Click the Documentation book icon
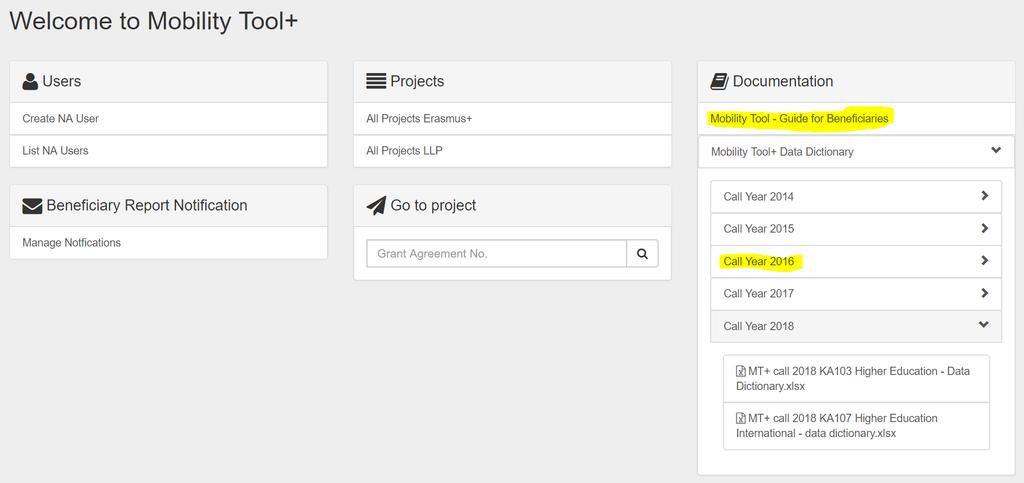The height and width of the screenshot is (483, 1024). [719, 81]
